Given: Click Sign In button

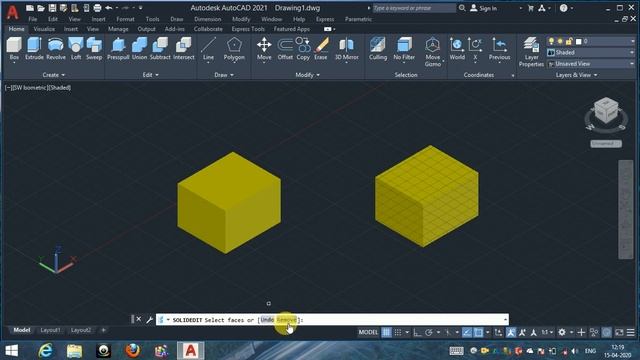Looking at the screenshot, I should click(x=484, y=8).
